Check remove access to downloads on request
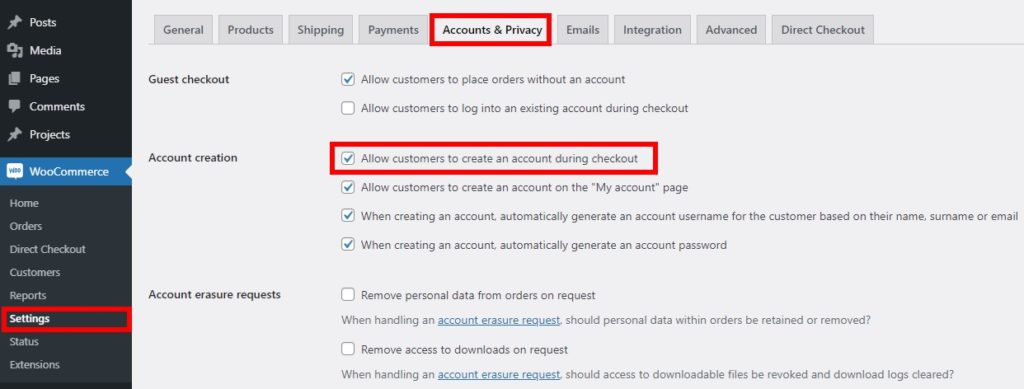 [348, 349]
